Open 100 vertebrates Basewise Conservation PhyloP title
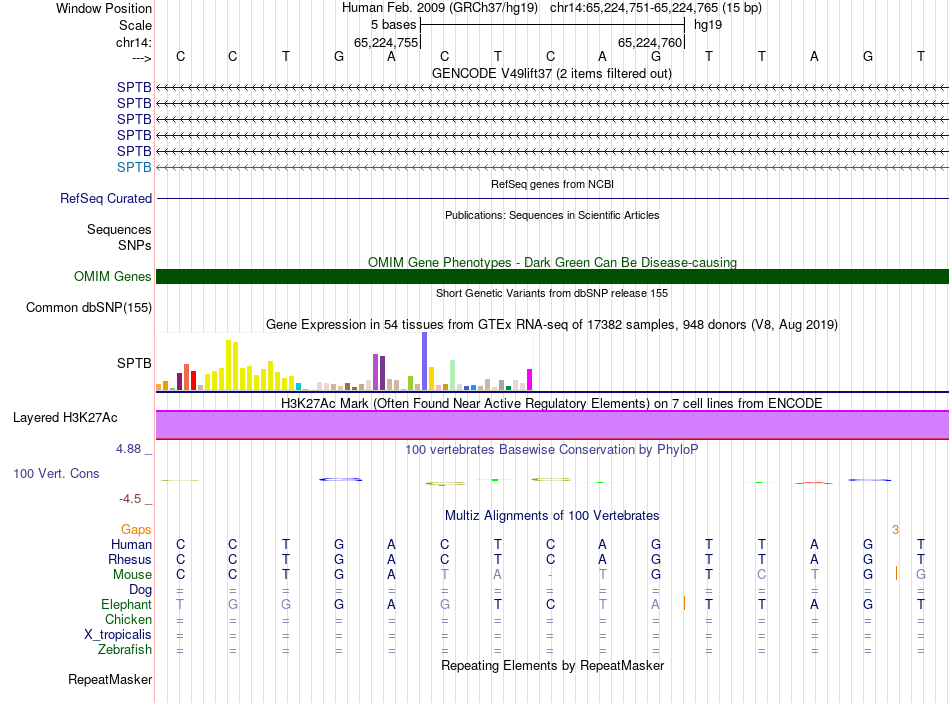Image resolution: width=950 pixels, height=703 pixels. pos(552,450)
